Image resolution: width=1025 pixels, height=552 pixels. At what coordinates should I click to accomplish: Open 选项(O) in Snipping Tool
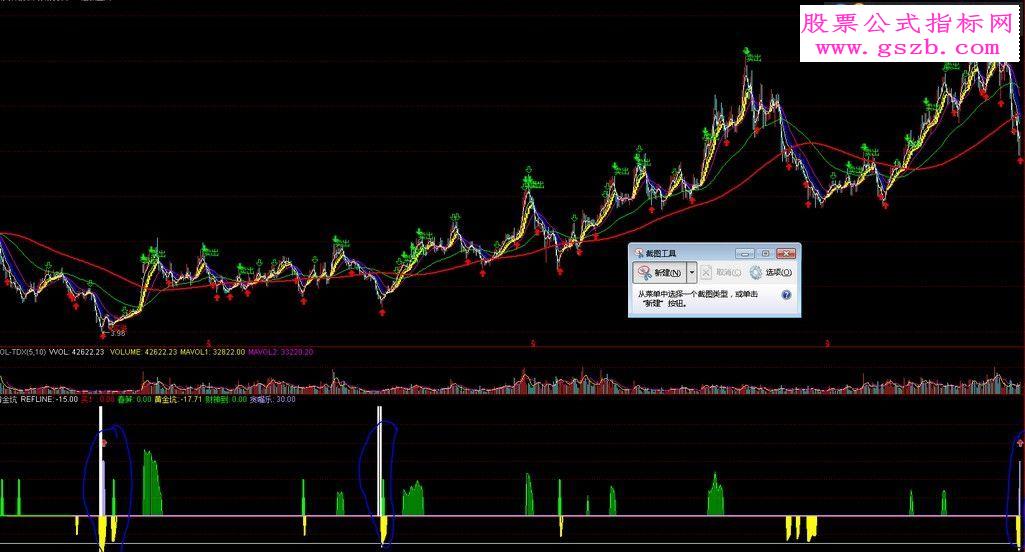(x=771, y=273)
